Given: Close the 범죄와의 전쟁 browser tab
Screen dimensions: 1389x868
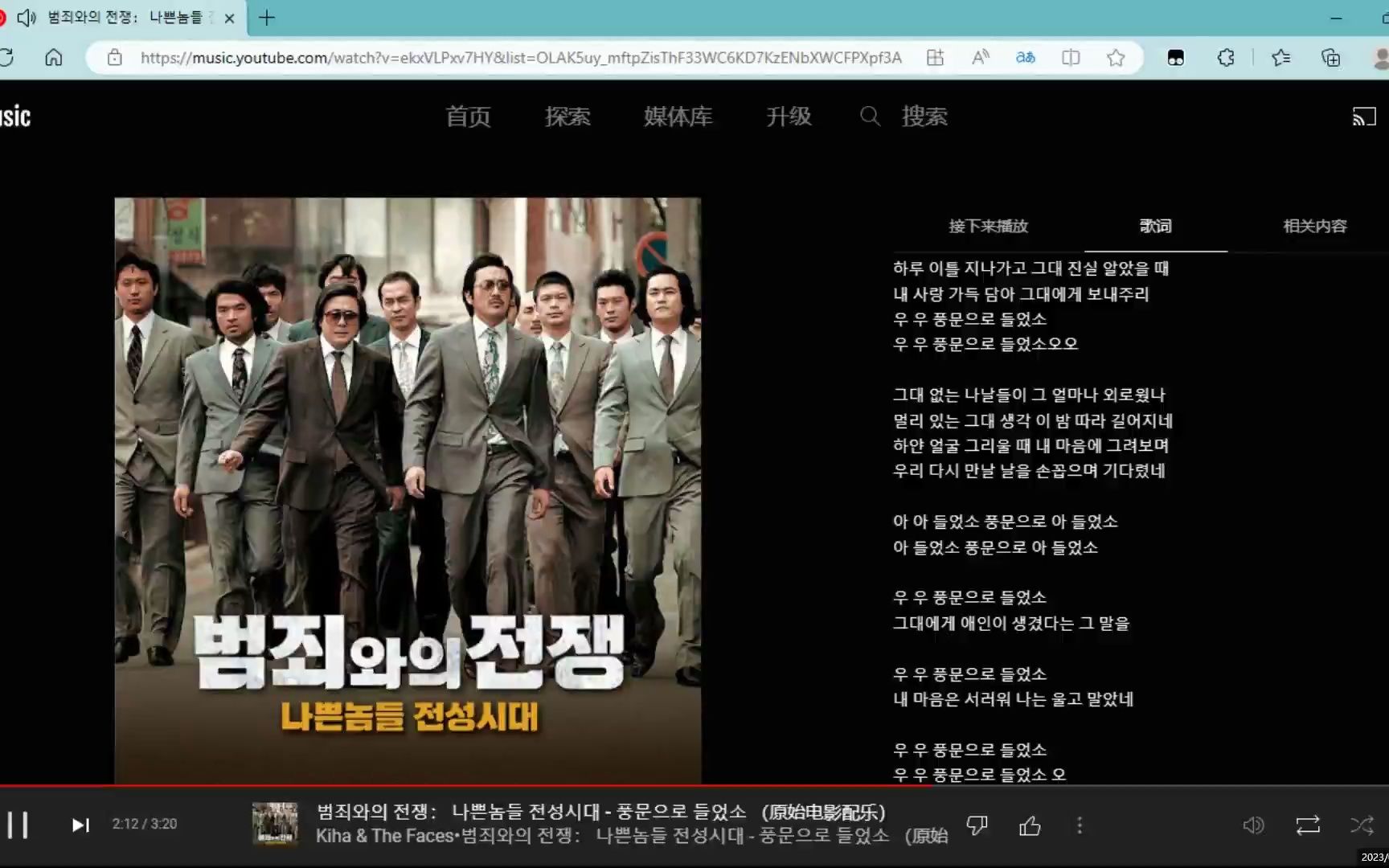Looking at the screenshot, I should tap(229, 18).
